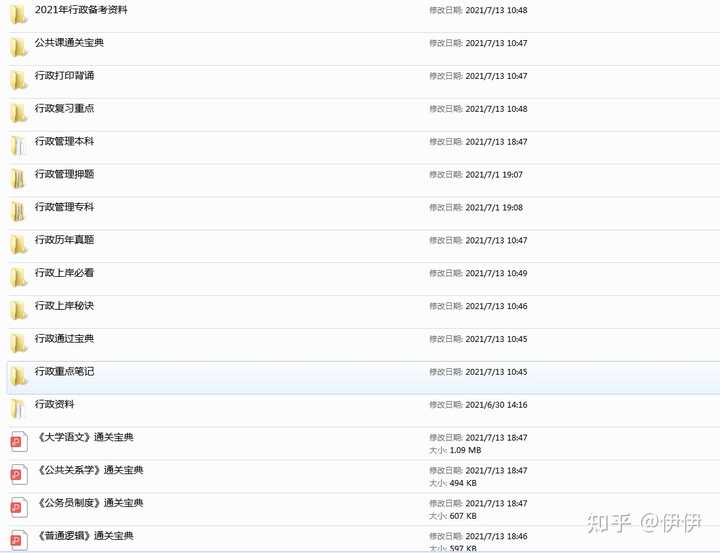Click the 2021/6/30 14:16 modified date

tap(496, 405)
